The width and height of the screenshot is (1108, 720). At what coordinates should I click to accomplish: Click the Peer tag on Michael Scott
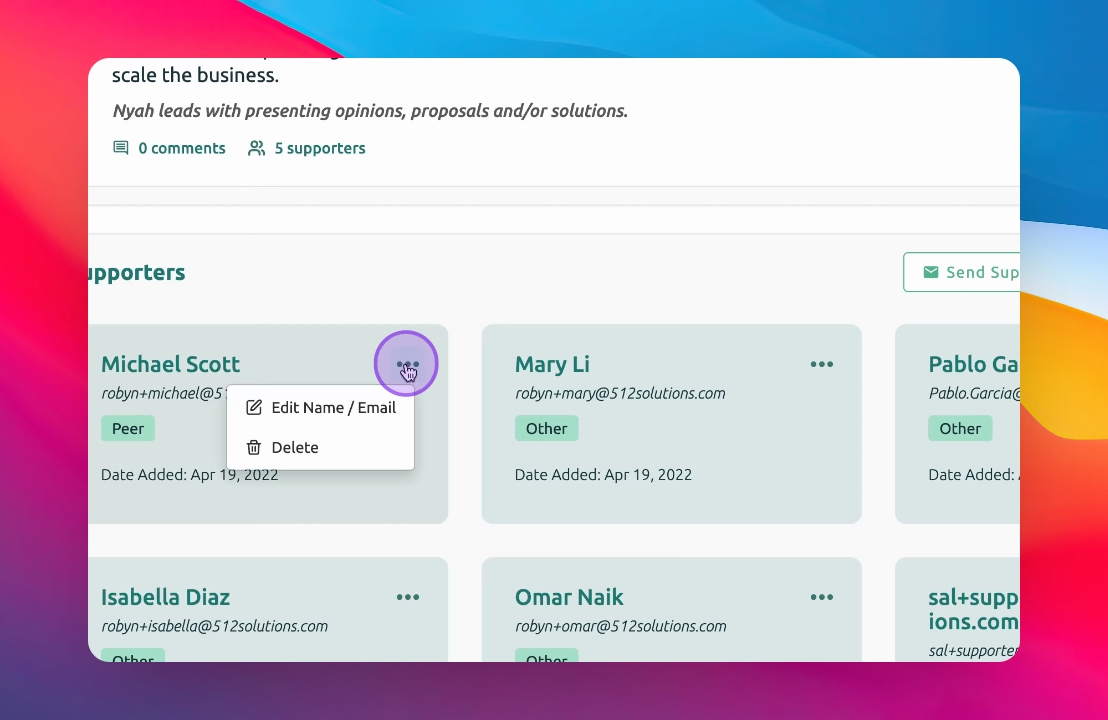coord(128,428)
